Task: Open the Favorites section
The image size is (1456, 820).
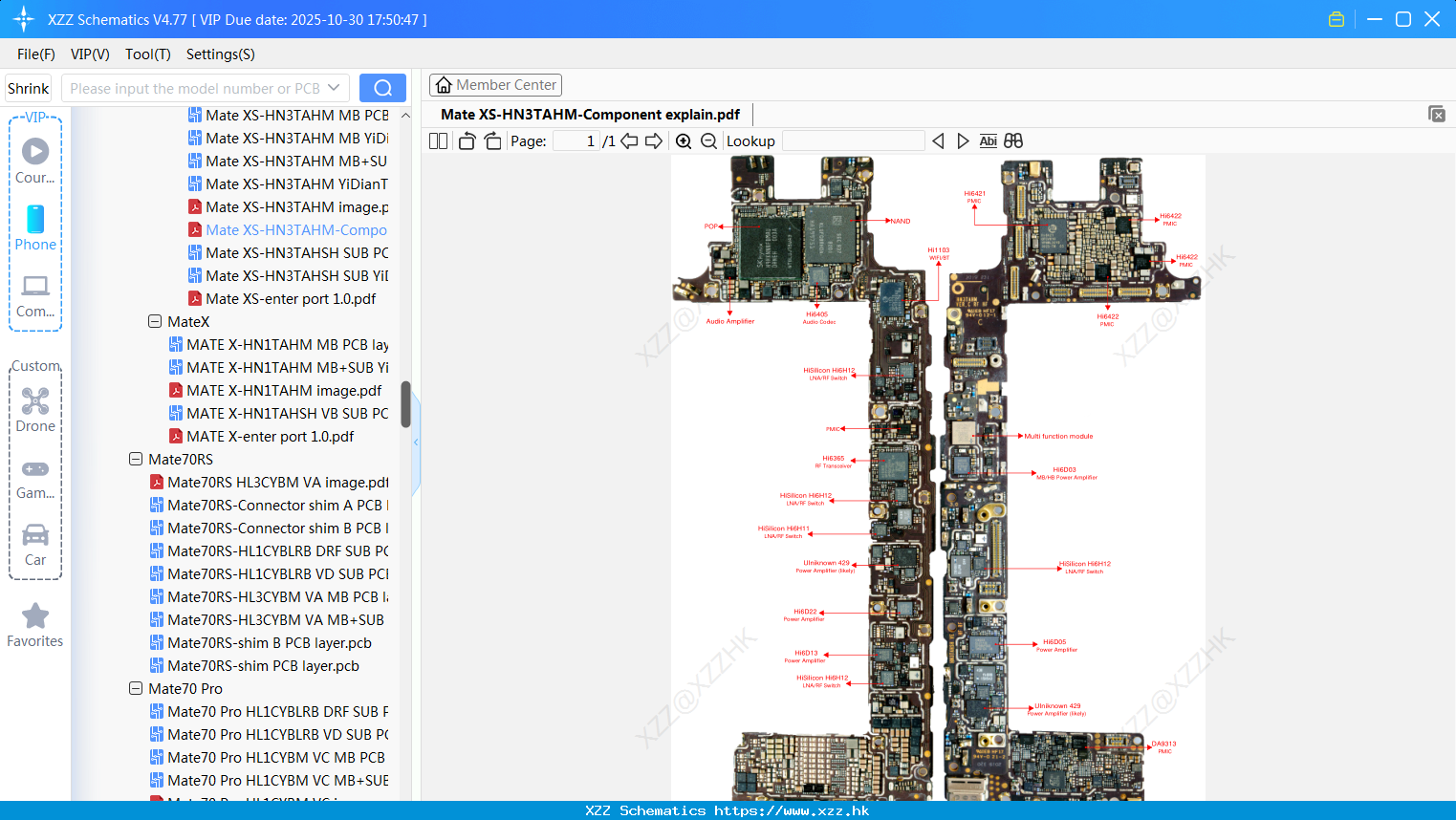Action: [35, 626]
